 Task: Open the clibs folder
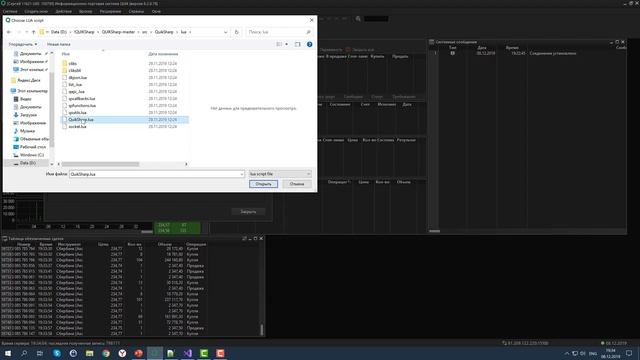click(73, 63)
